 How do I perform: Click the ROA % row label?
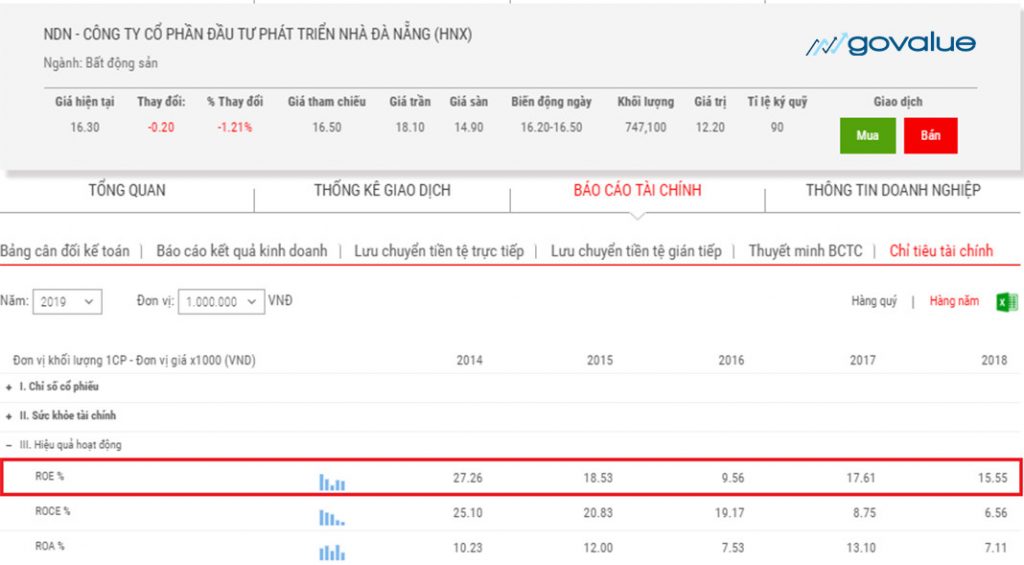50,546
